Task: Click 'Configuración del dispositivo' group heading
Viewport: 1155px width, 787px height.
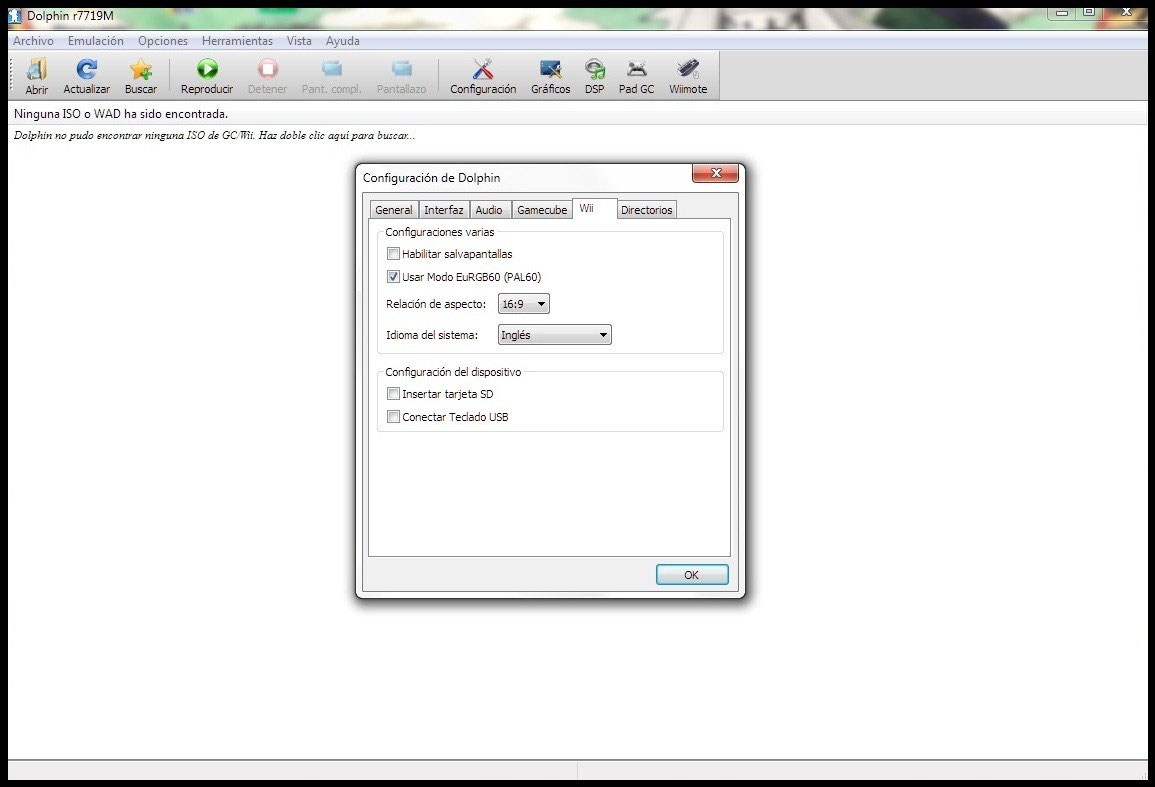Action: click(453, 372)
